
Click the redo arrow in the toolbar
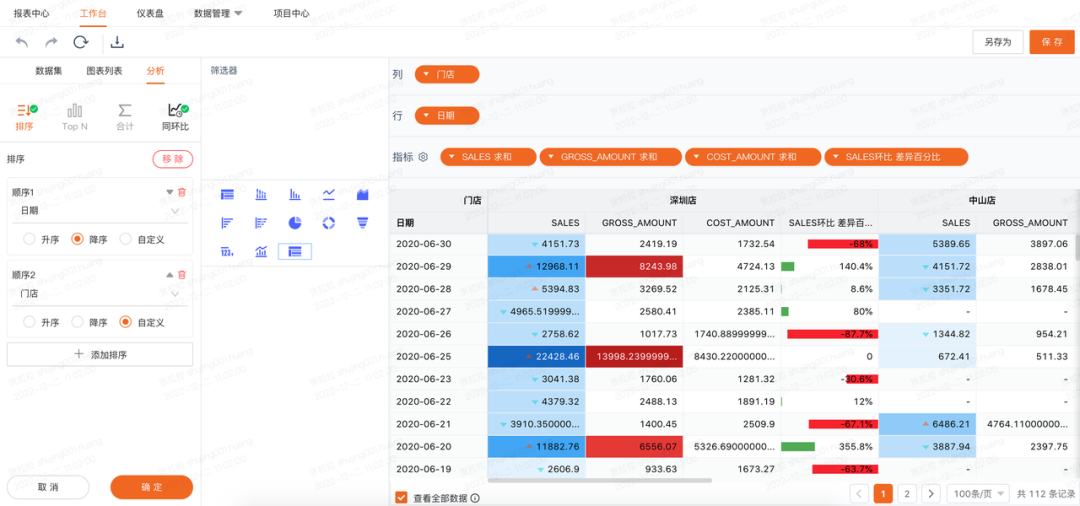pos(51,43)
